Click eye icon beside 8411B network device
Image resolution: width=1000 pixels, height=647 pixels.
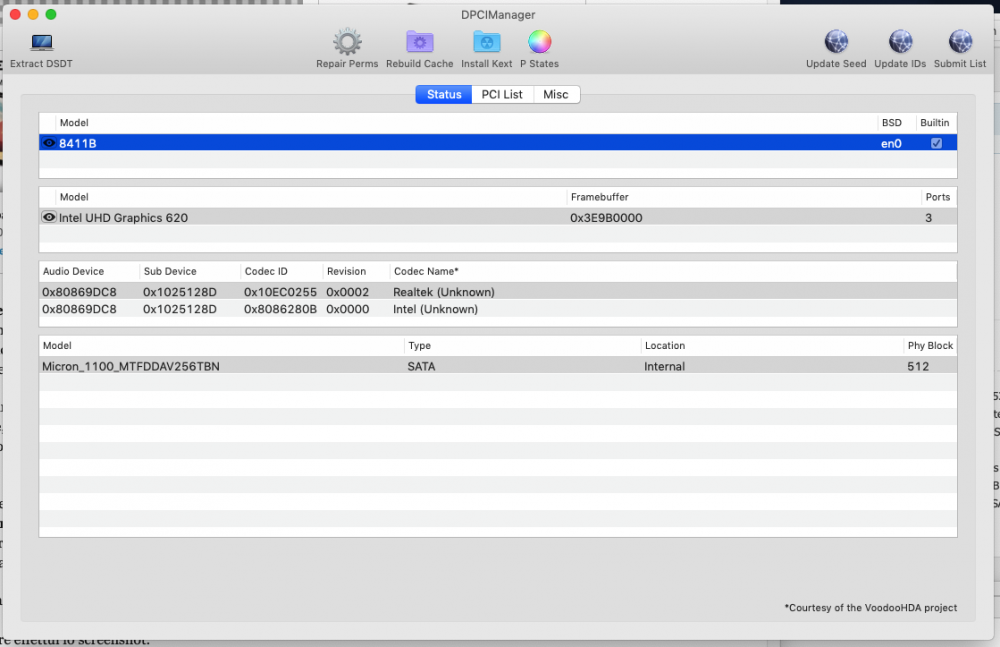(48, 143)
